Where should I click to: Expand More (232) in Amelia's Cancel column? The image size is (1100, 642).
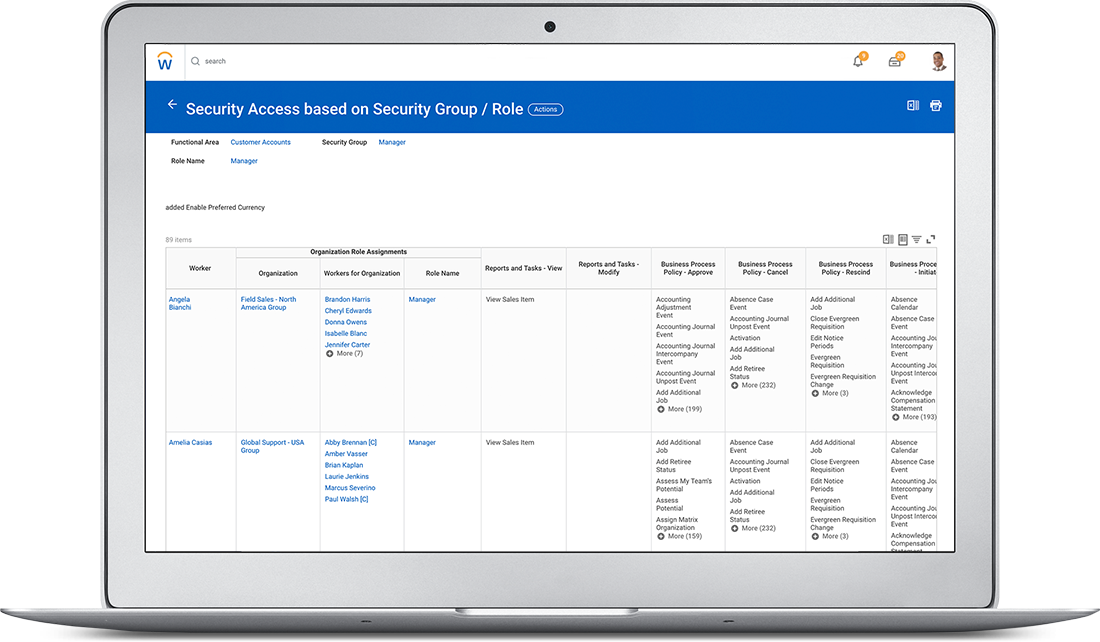[753, 528]
